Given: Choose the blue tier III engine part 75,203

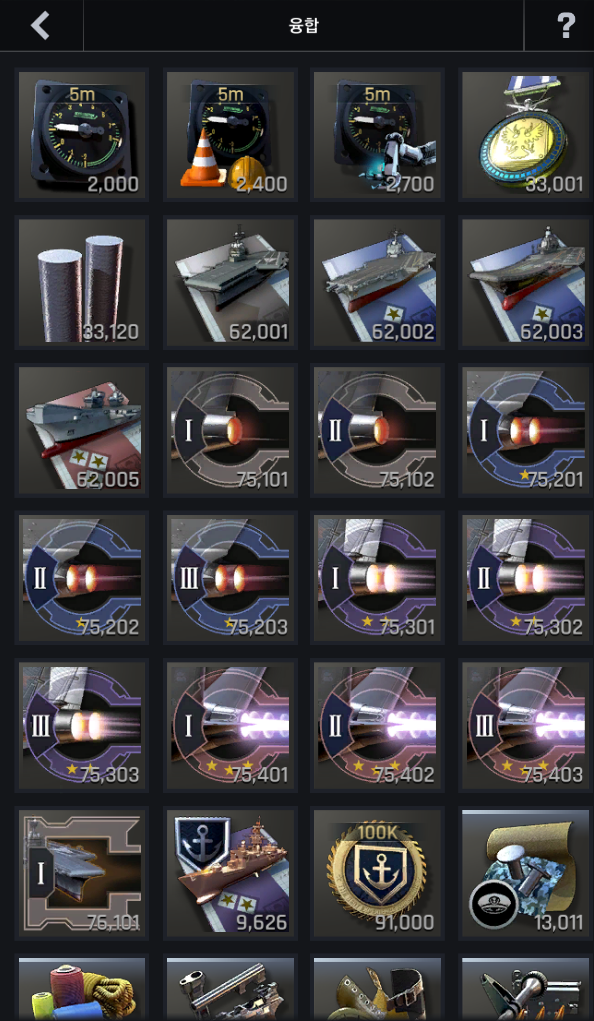Looking at the screenshot, I should tap(231, 578).
